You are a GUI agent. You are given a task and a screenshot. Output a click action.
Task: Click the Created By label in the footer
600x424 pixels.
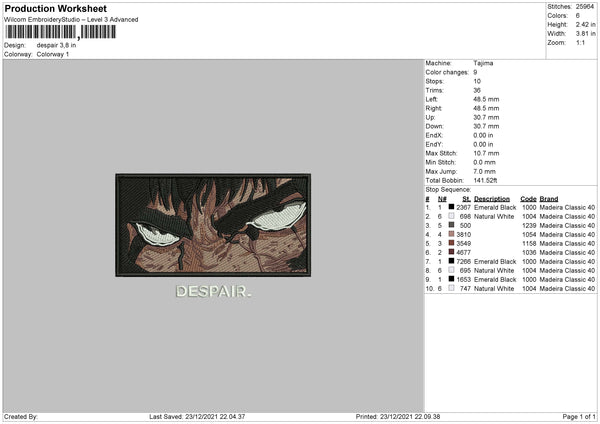click(x=21, y=417)
